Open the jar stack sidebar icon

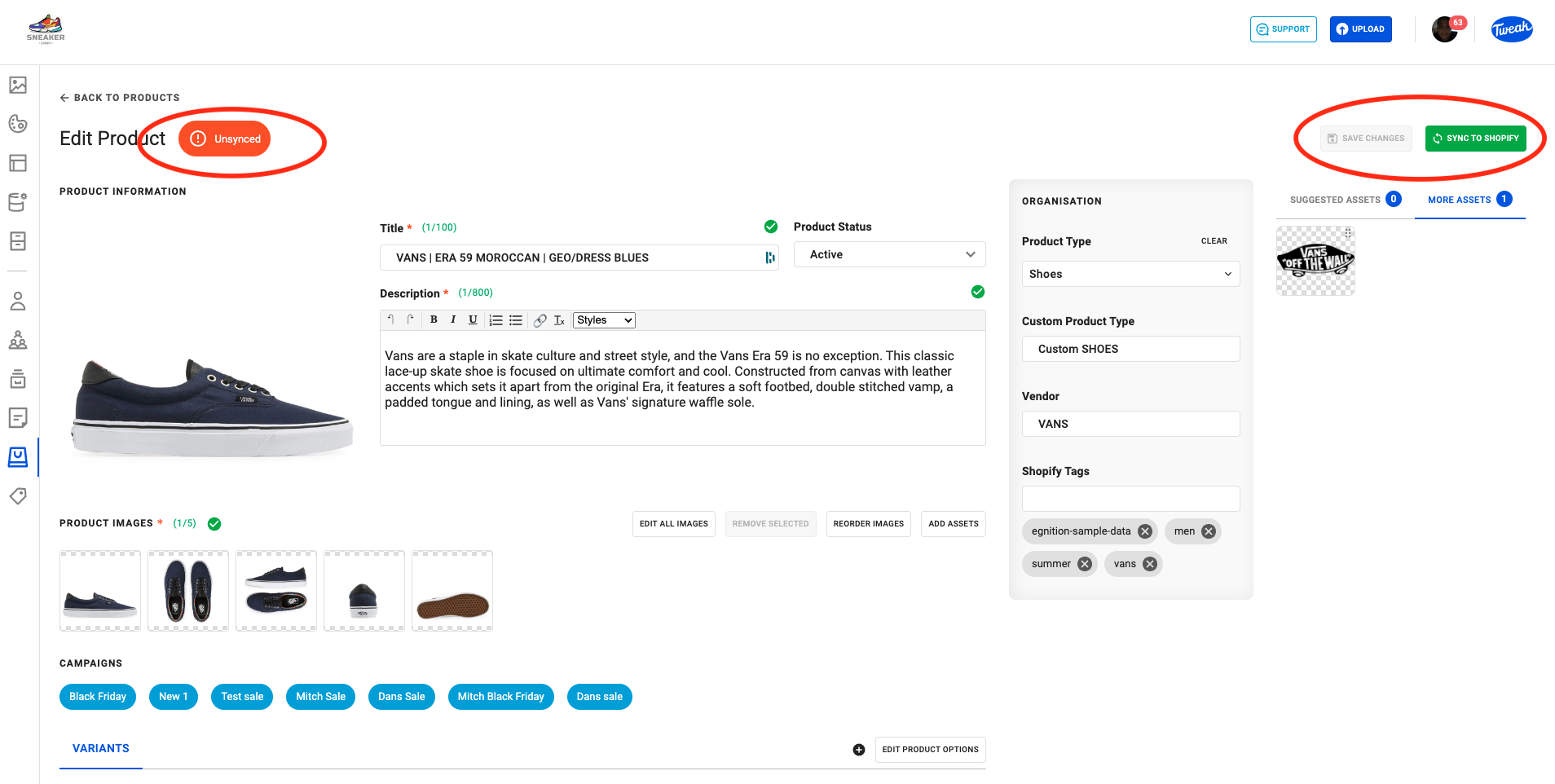coord(18,379)
